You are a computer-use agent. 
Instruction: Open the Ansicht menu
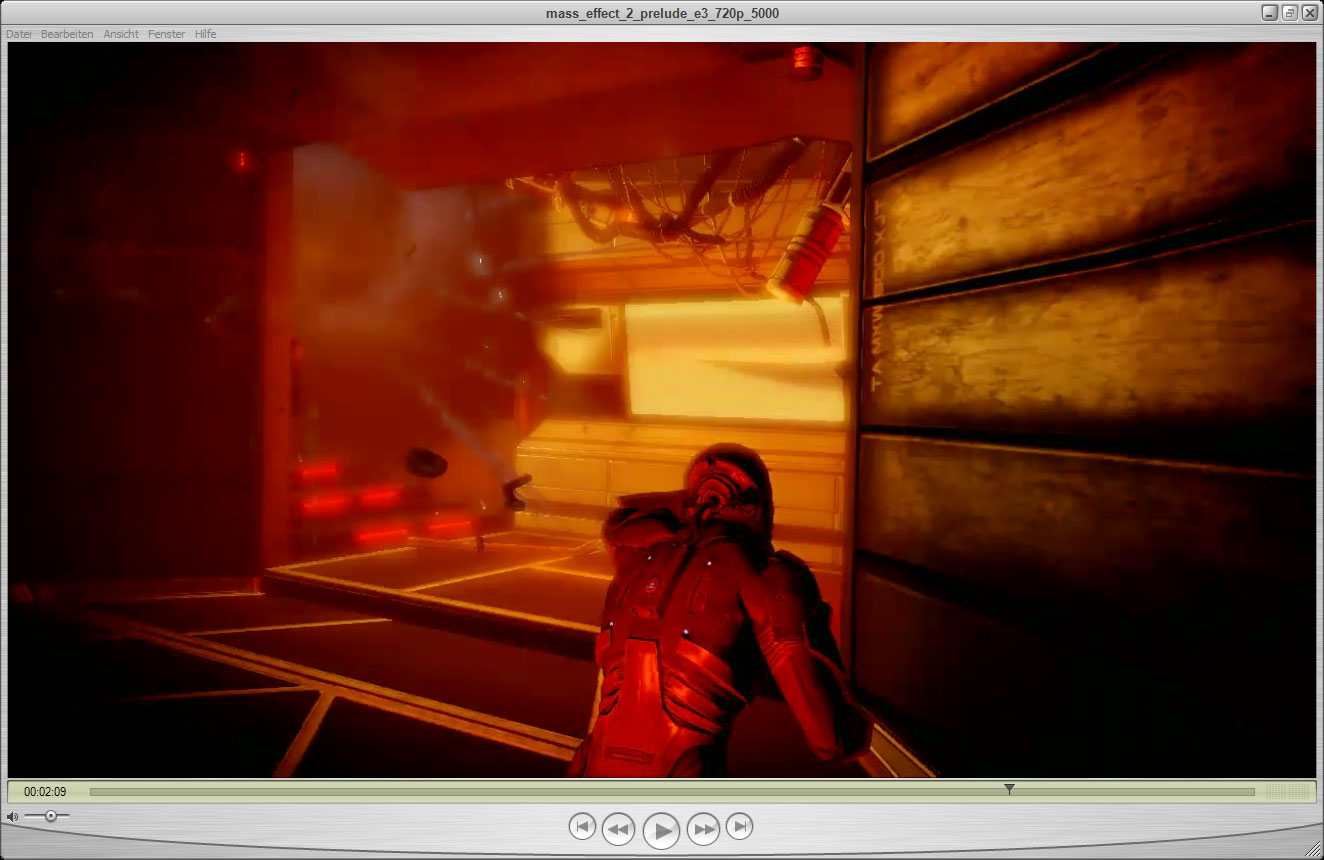pyautogui.click(x=121, y=34)
